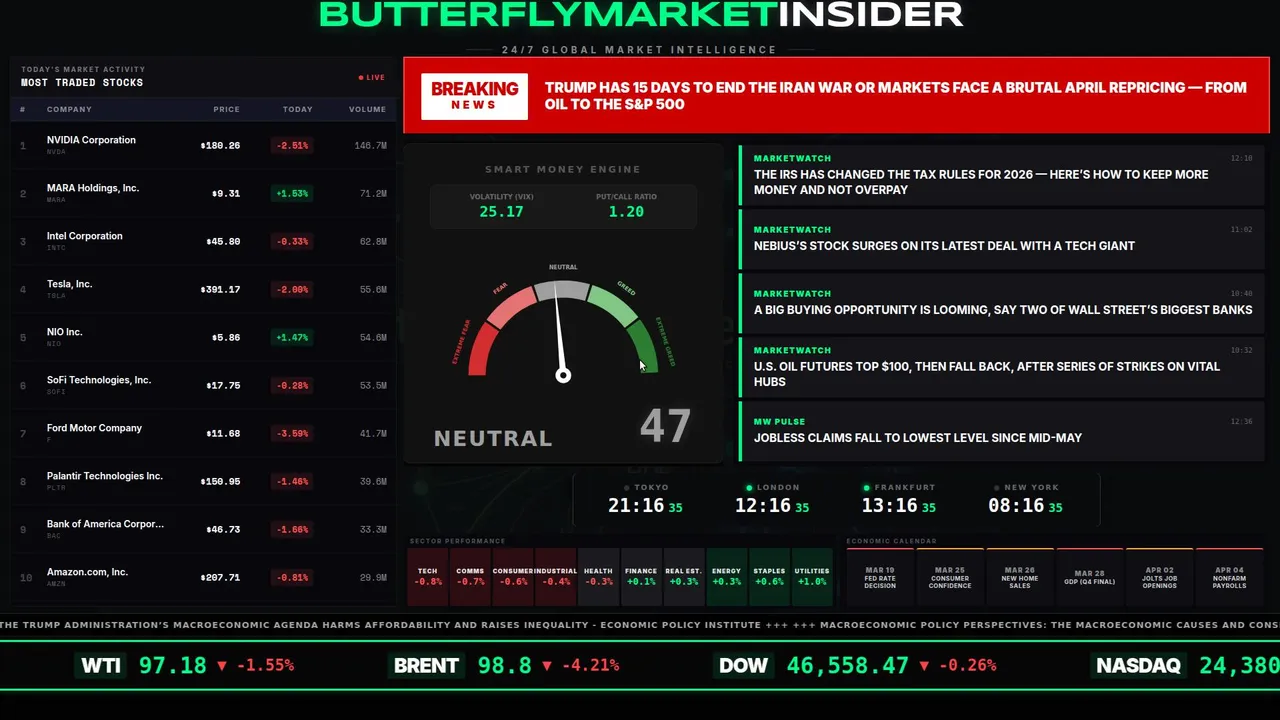Select the Amazon.com, Inc. row

(204, 577)
